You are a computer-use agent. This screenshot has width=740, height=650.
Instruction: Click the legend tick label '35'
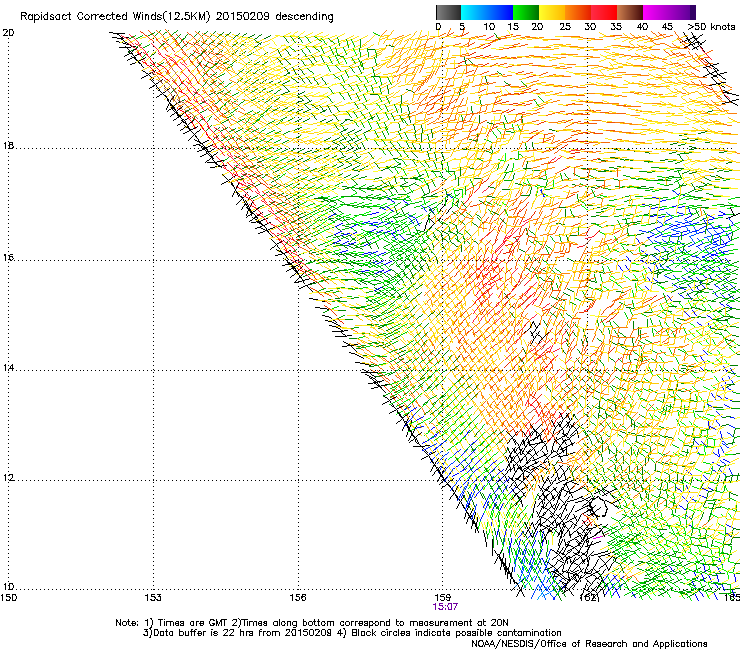point(616,26)
